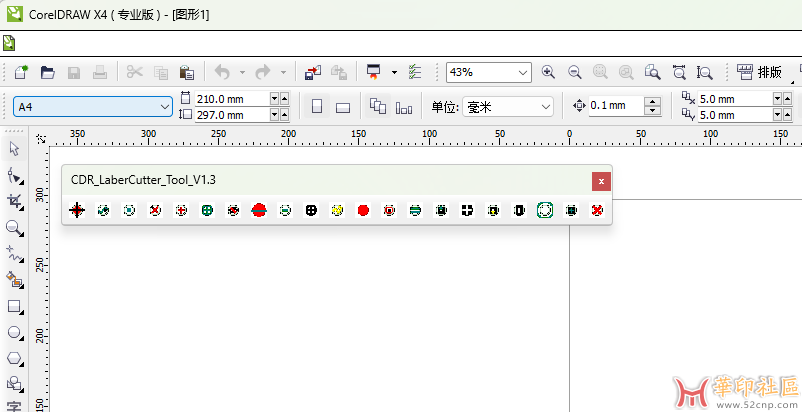Click the Save icon
Screen dimensions: 802x412
pyautogui.click(x=74, y=73)
